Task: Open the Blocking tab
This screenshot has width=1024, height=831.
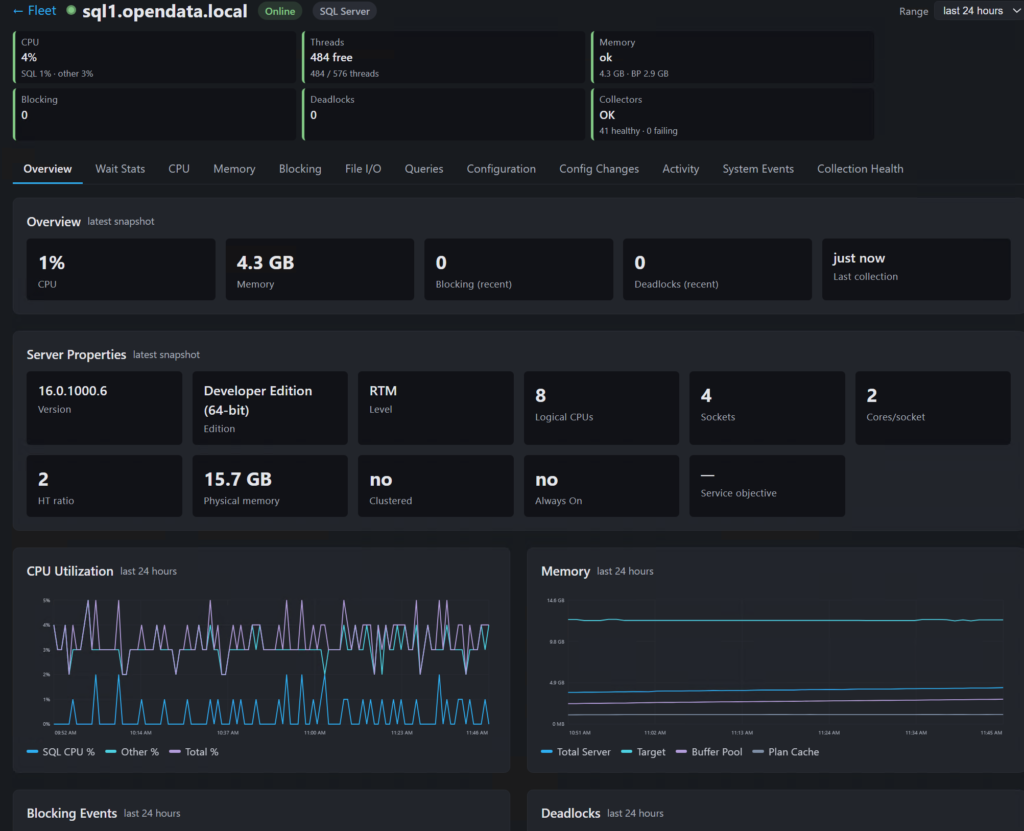Action: [300, 169]
